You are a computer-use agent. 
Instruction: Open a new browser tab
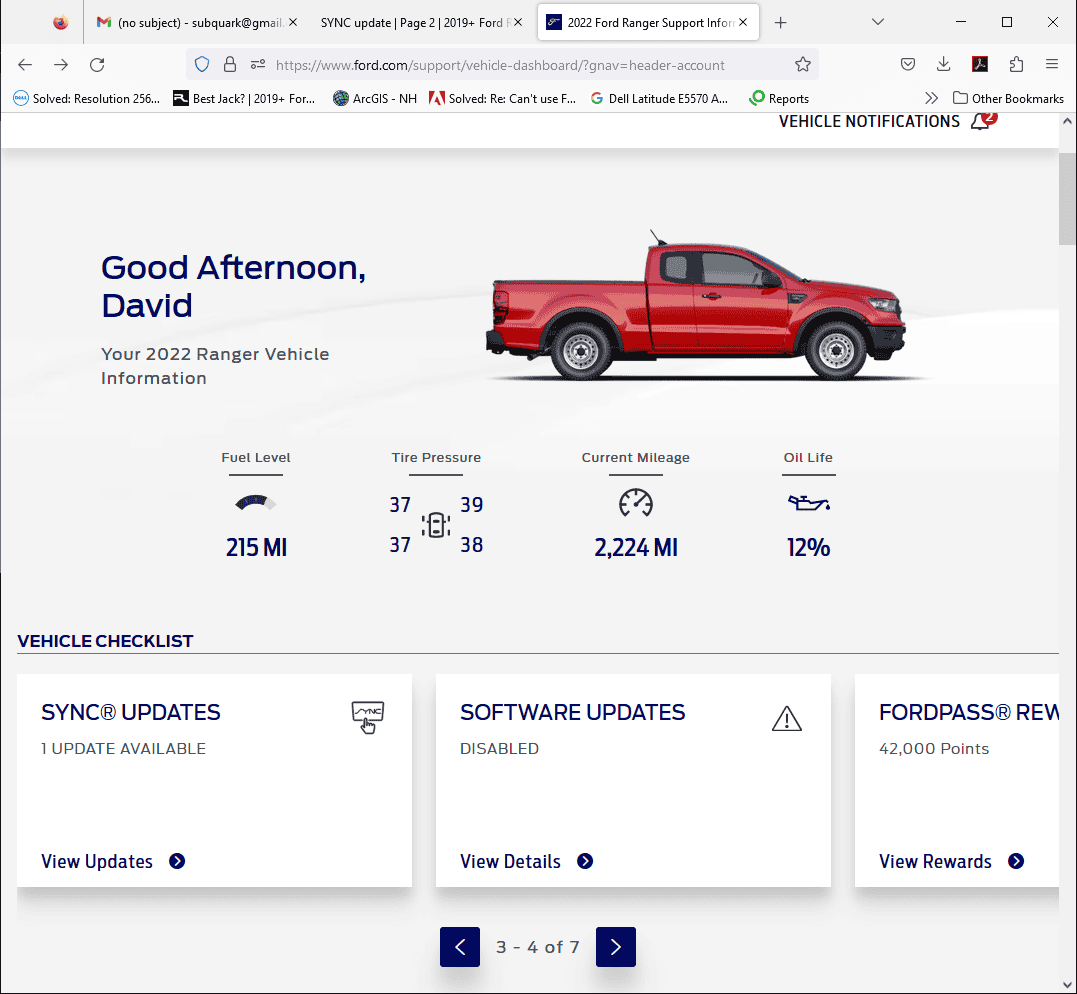click(x=780, y=23)
